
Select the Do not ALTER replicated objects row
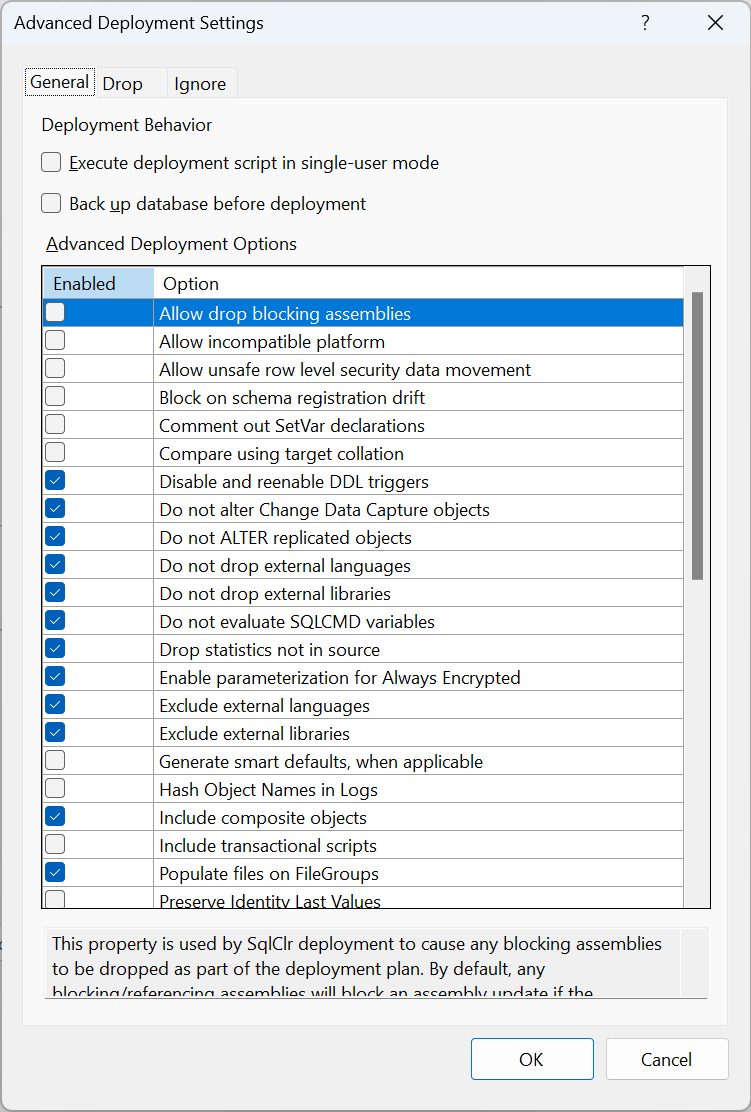pyautogui.click(x=364, y=538)
